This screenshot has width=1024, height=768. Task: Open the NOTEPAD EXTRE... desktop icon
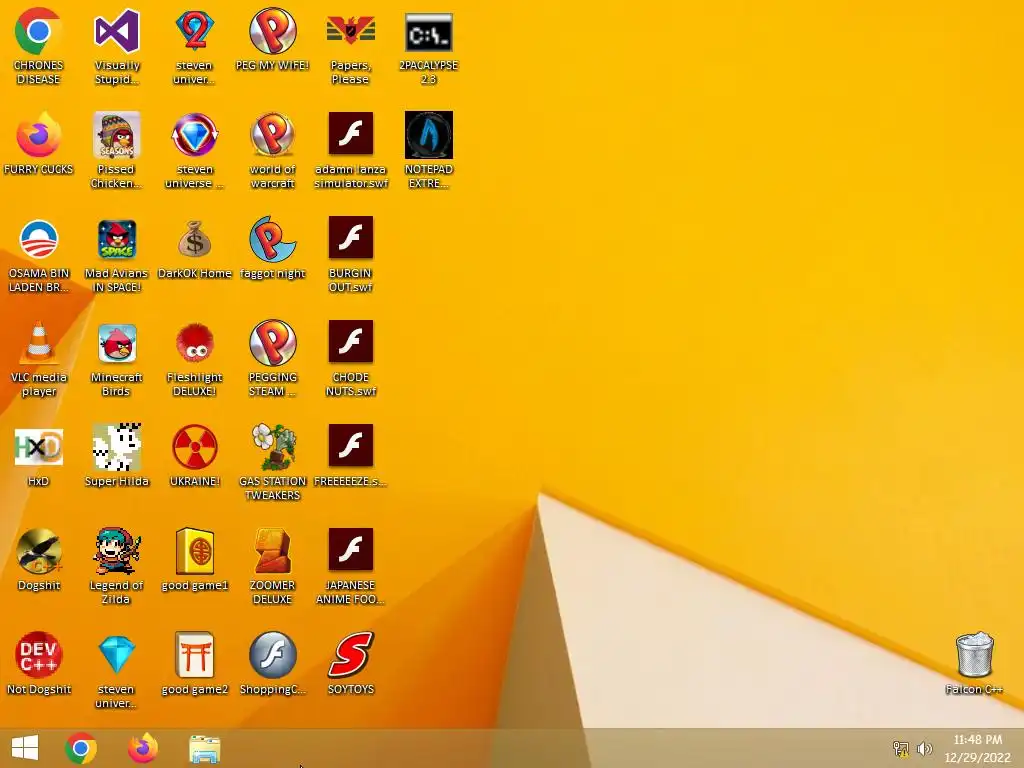428,135
